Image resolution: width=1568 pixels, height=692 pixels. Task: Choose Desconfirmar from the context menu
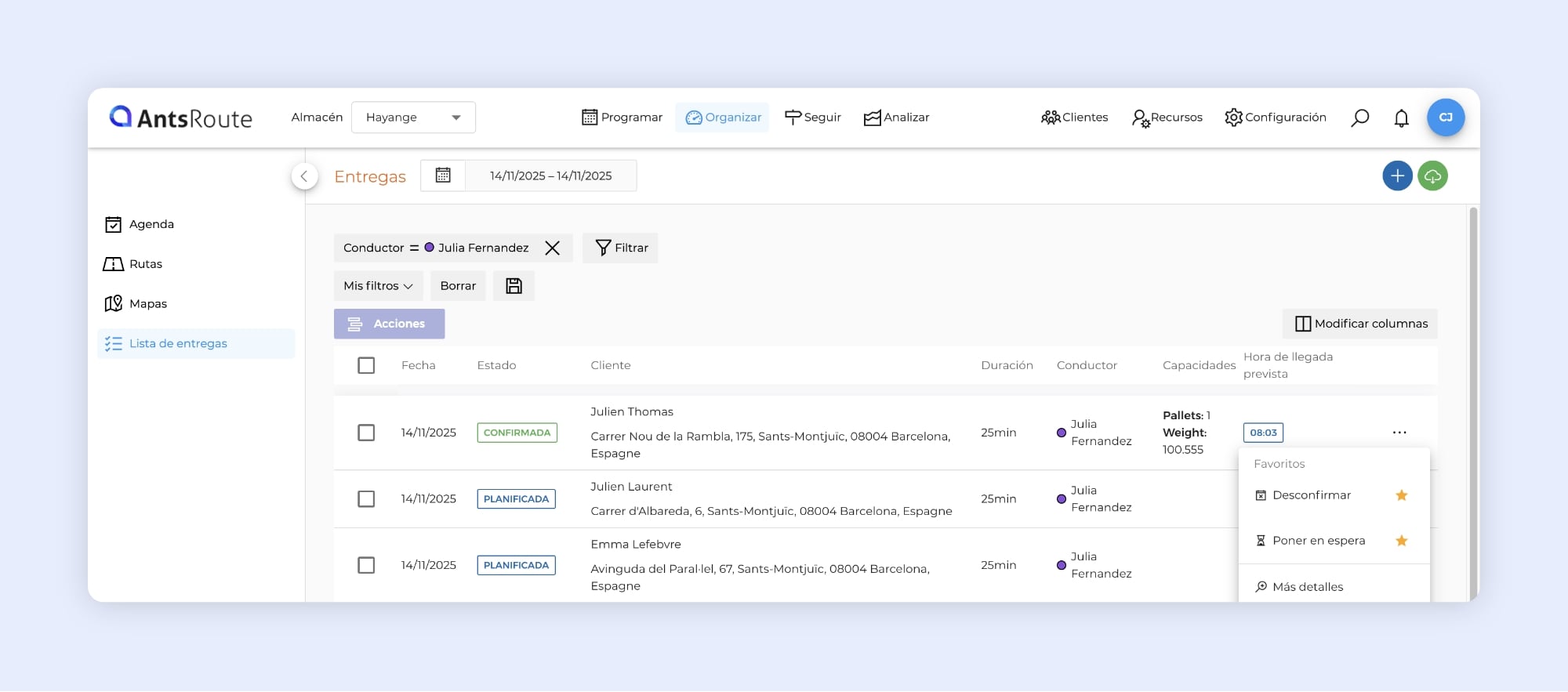(1311, 495)
